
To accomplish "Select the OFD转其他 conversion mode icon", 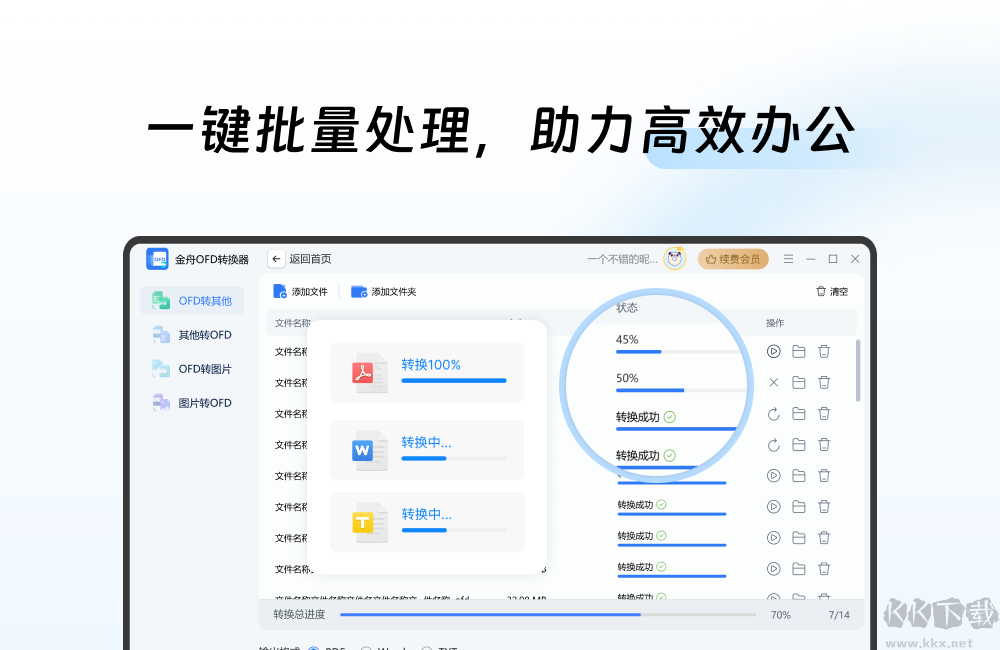I will click(x=162, y=300).
